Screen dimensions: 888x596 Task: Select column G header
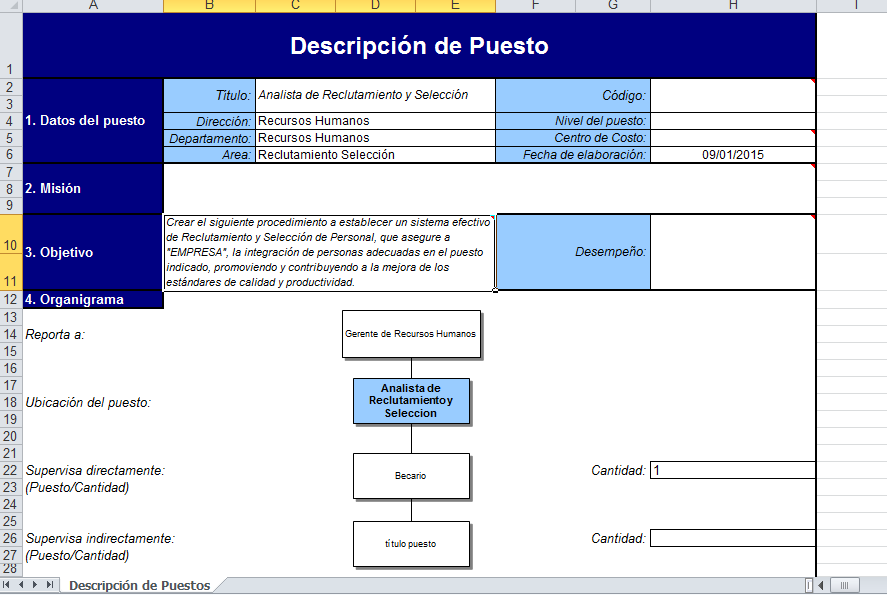pos(613,6)
